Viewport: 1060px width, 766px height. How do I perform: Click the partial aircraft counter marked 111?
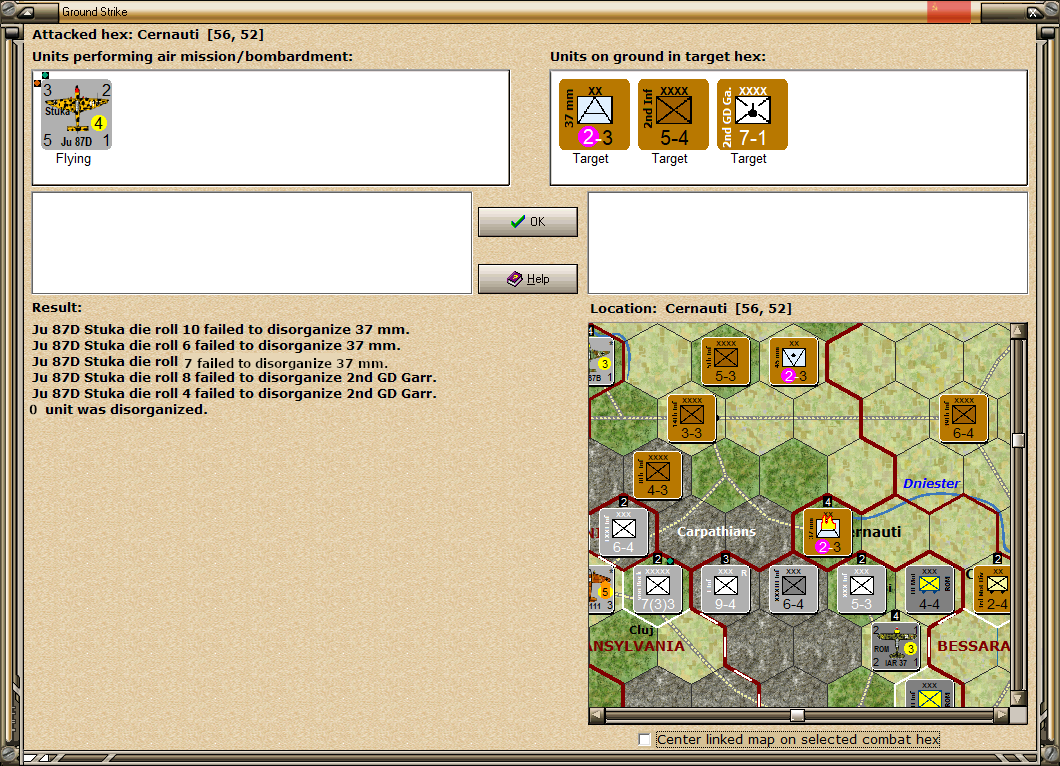pyautogui.click(x=601, y=589)
